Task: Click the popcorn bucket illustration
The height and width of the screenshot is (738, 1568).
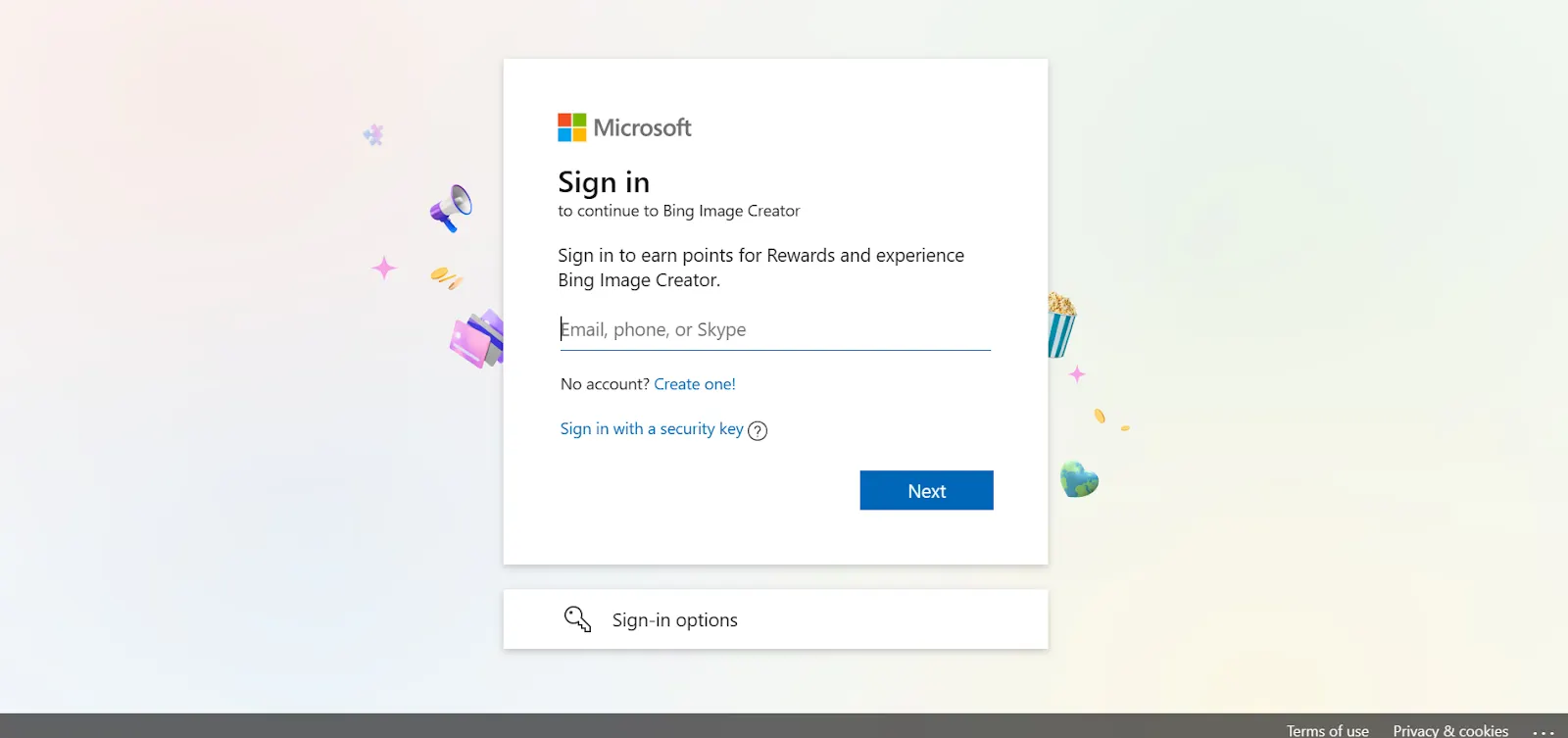Action: [1060, 325]
